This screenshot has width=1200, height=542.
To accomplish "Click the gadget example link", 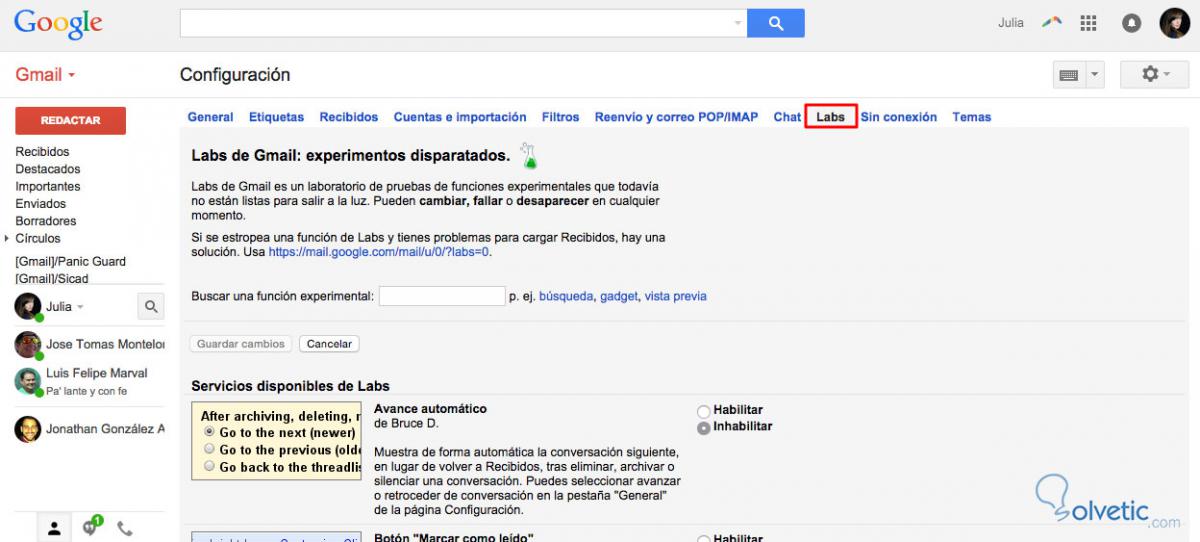I will click(x=619, y=296).
